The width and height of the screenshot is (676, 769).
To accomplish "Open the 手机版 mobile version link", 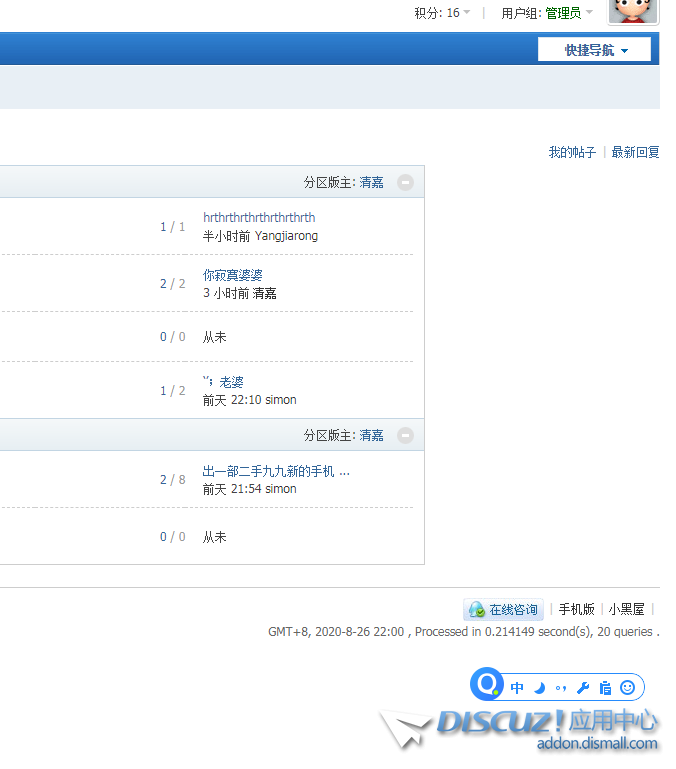I will [x=576, y=609].
